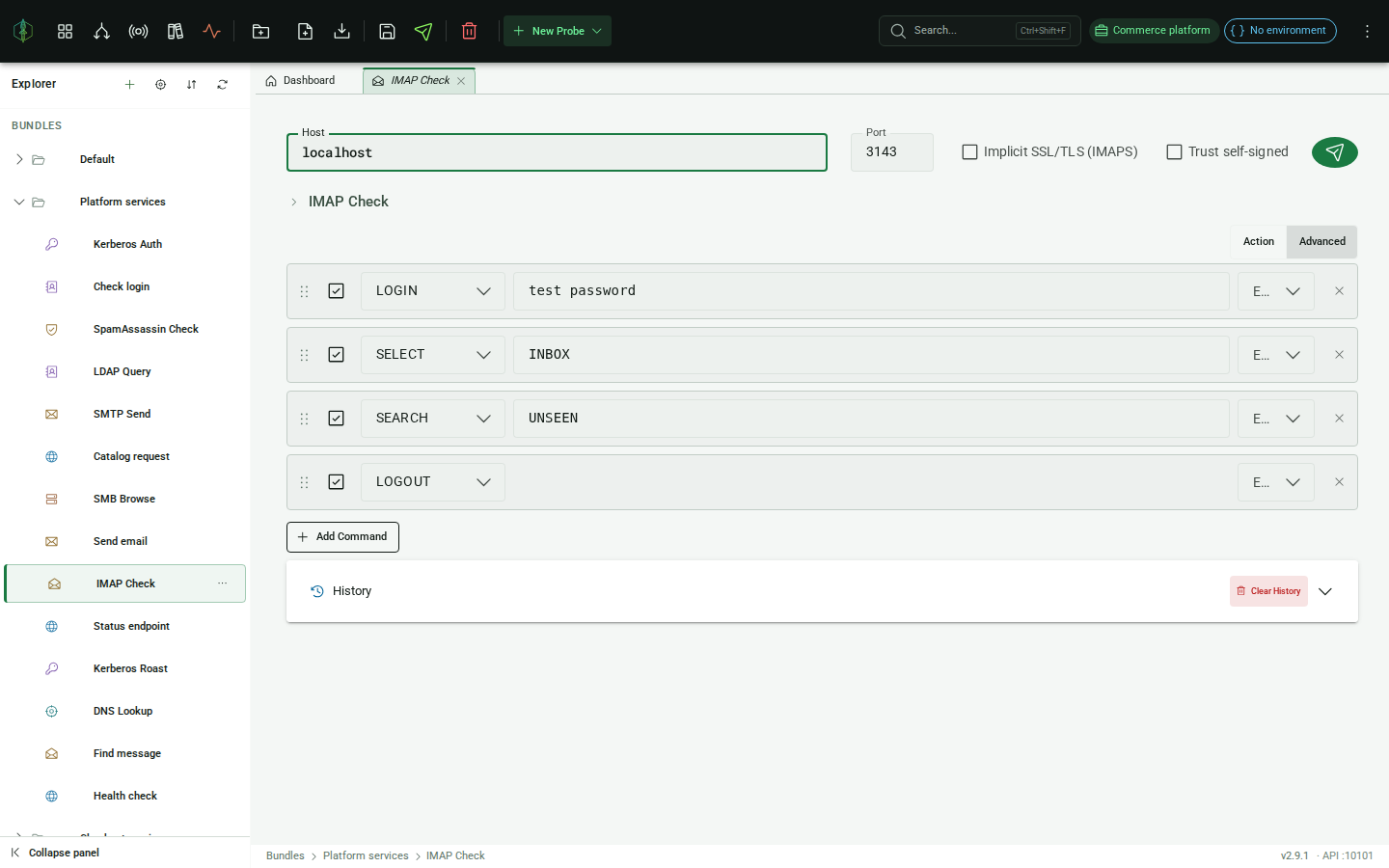Viewport: 1389px width, 868px height.
Task: Click the Search box in top bar
Action: point(979,31)
